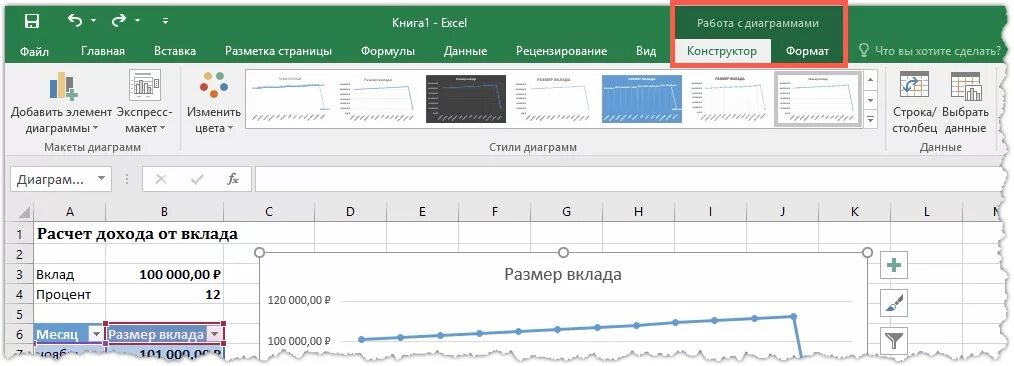
Task: Select cell containing 100 000,00 ₽
Action: tap(164, 274)
